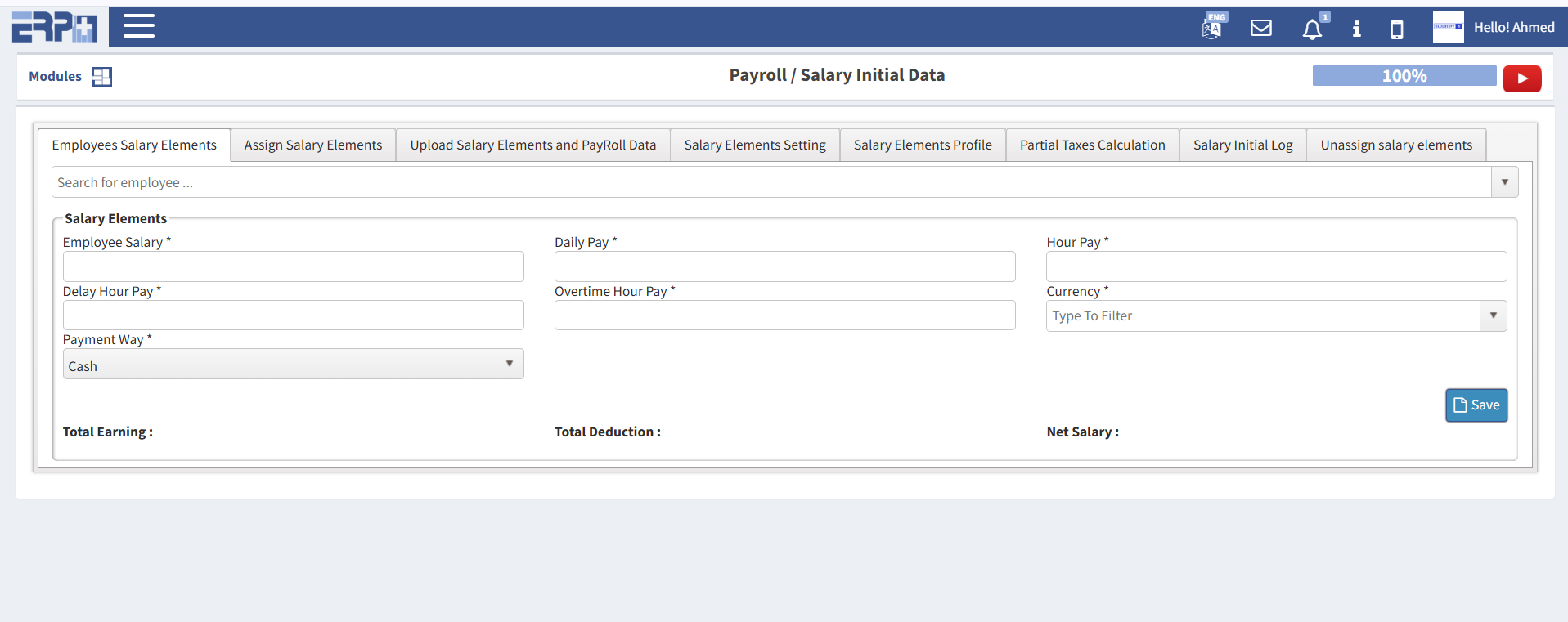Click the Save button
This screenshot has width=1568, height=622.
[x=1476, y=405]
